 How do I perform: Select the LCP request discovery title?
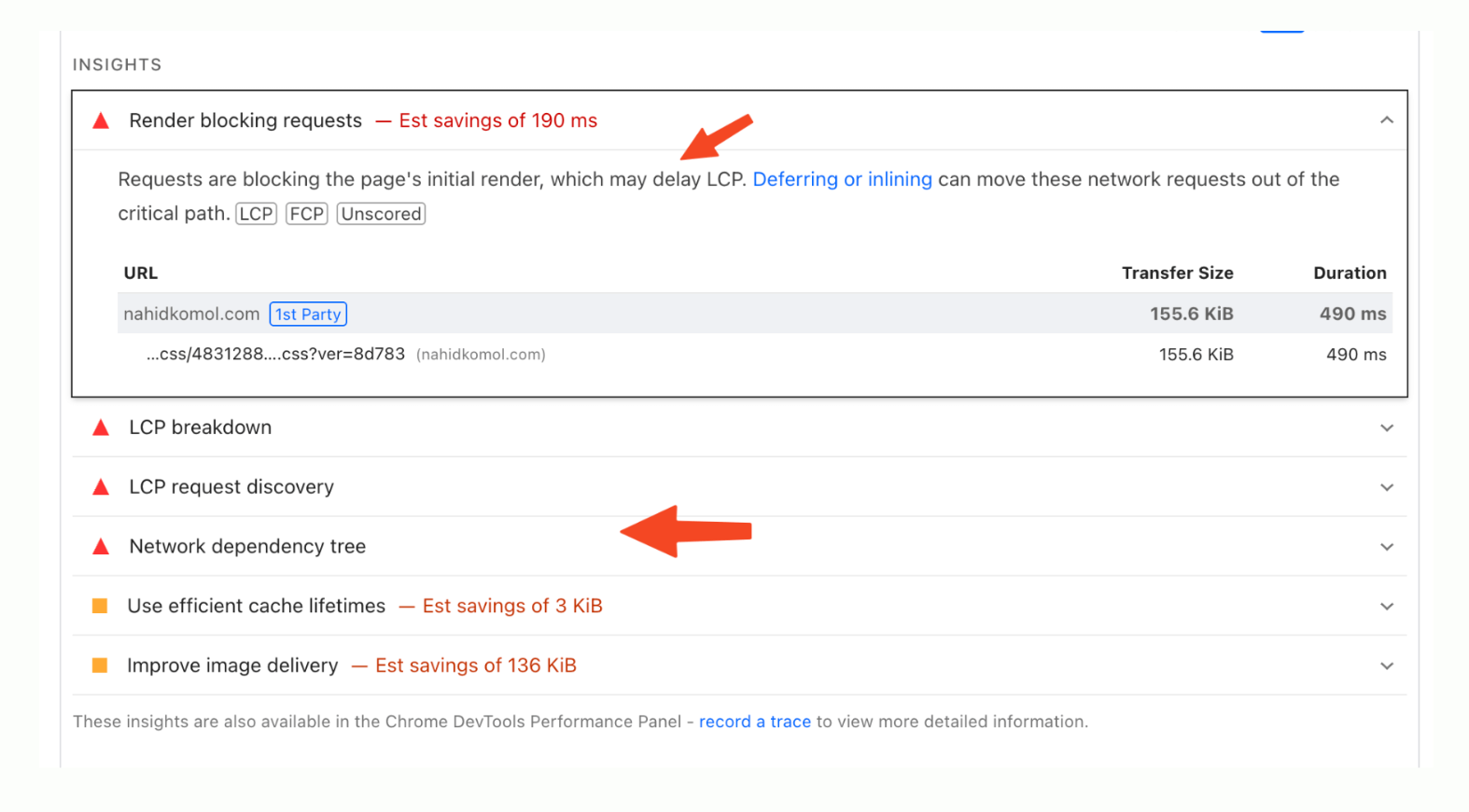click(231, 487)
